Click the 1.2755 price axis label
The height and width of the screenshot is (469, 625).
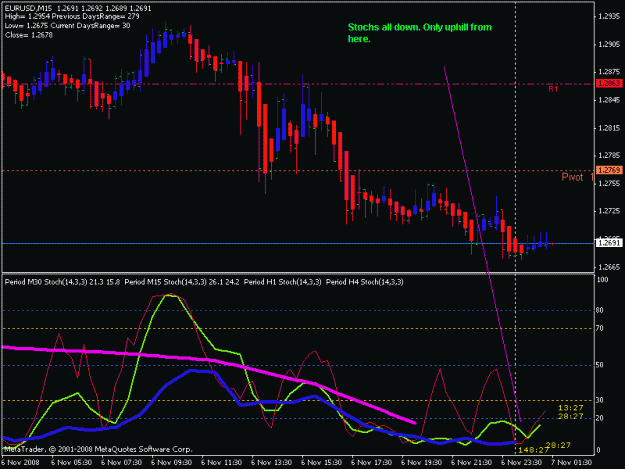pyautogui.click(x=609, y=183)
